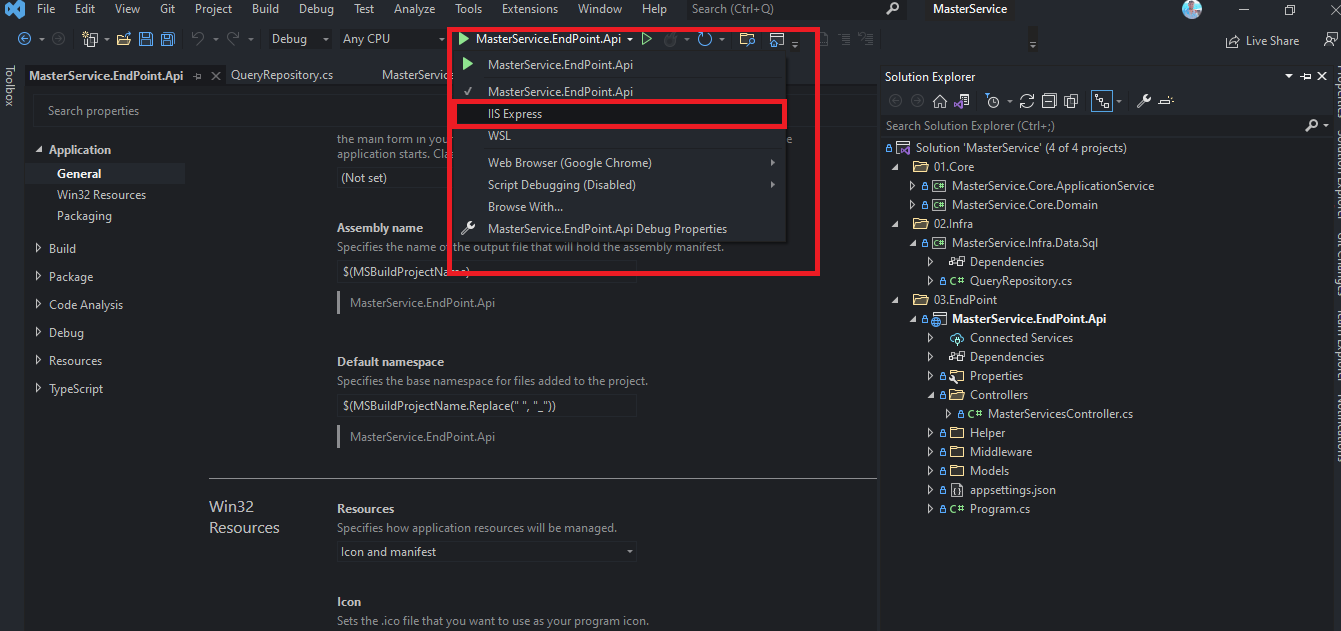Open the Analyze menu
Image resolution: width=1341 pixels, height=631 pixels.
pos(414,9)
